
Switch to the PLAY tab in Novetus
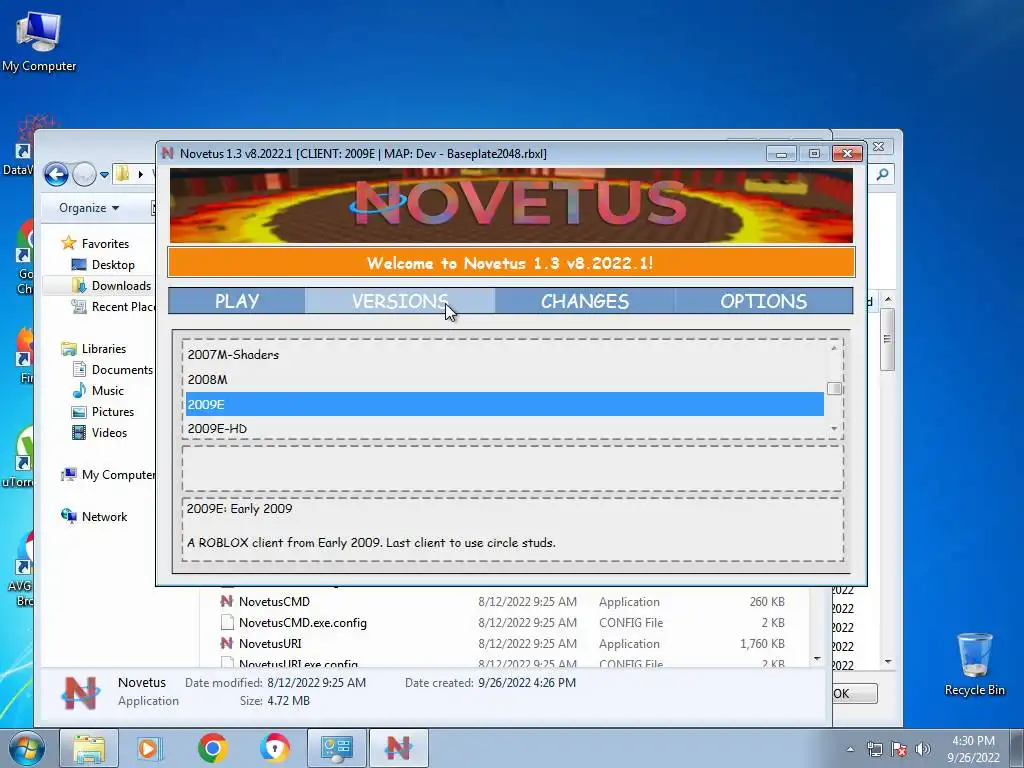237,301
